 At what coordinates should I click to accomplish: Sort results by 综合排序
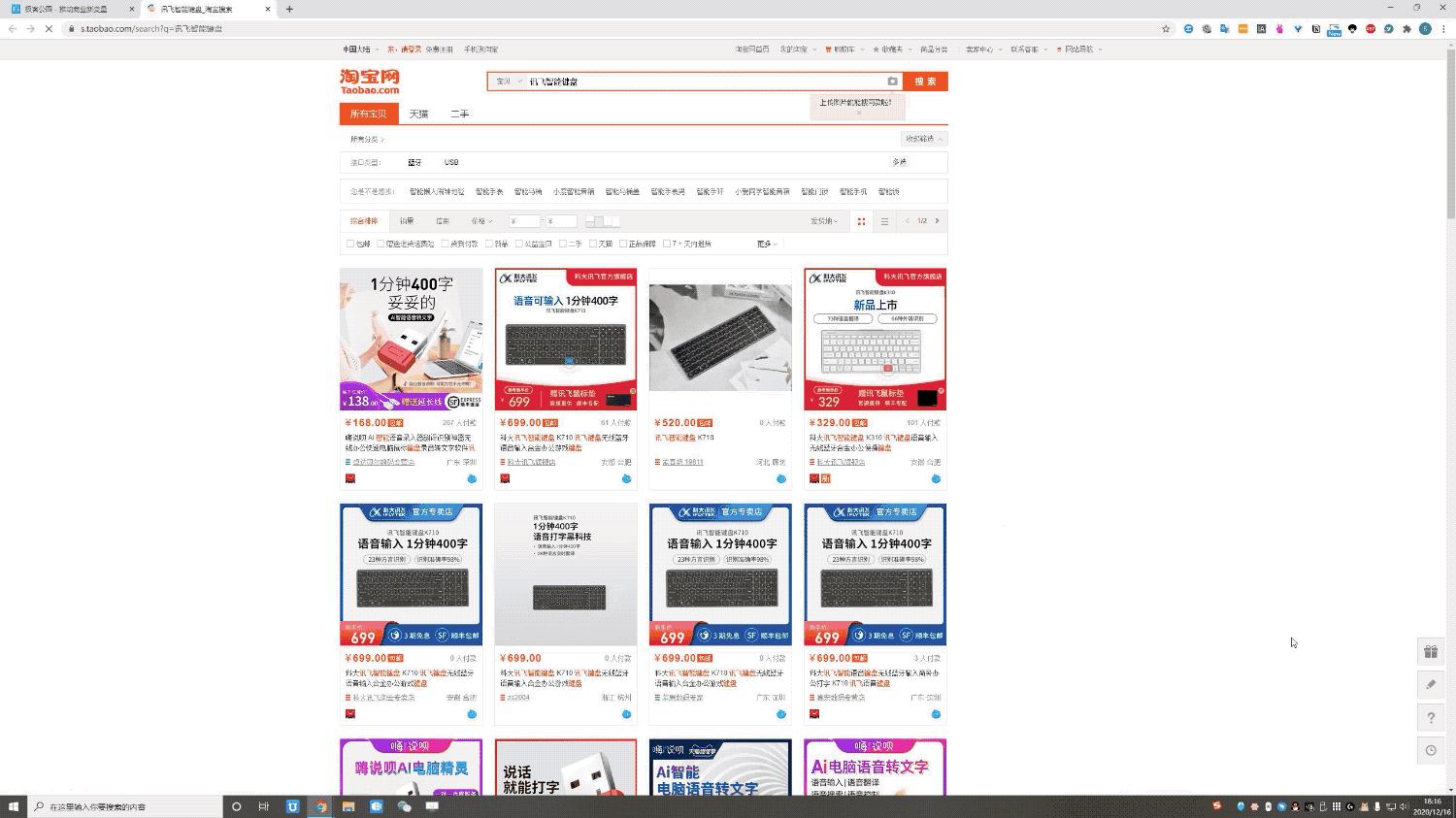[364, 221]
